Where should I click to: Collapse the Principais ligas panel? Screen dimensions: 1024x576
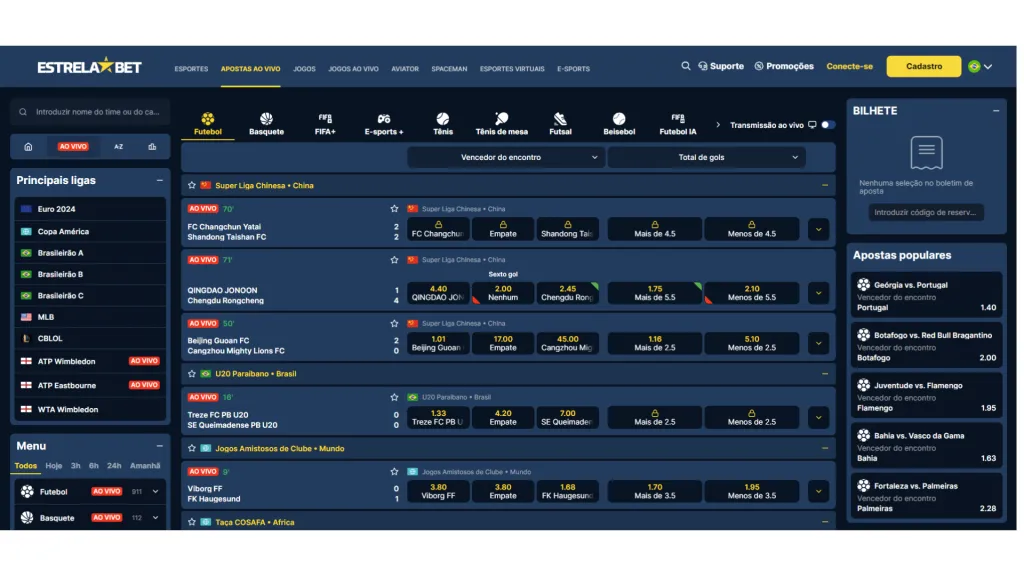pos(159,181)
